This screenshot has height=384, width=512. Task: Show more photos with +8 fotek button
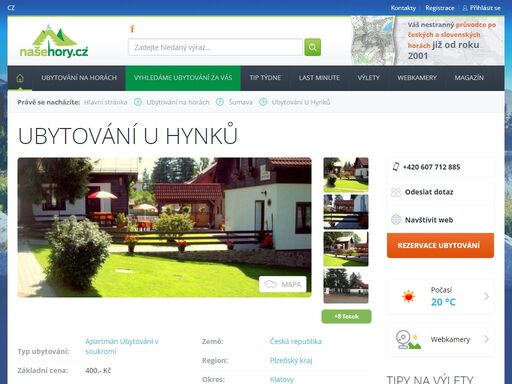pos(346,316)
